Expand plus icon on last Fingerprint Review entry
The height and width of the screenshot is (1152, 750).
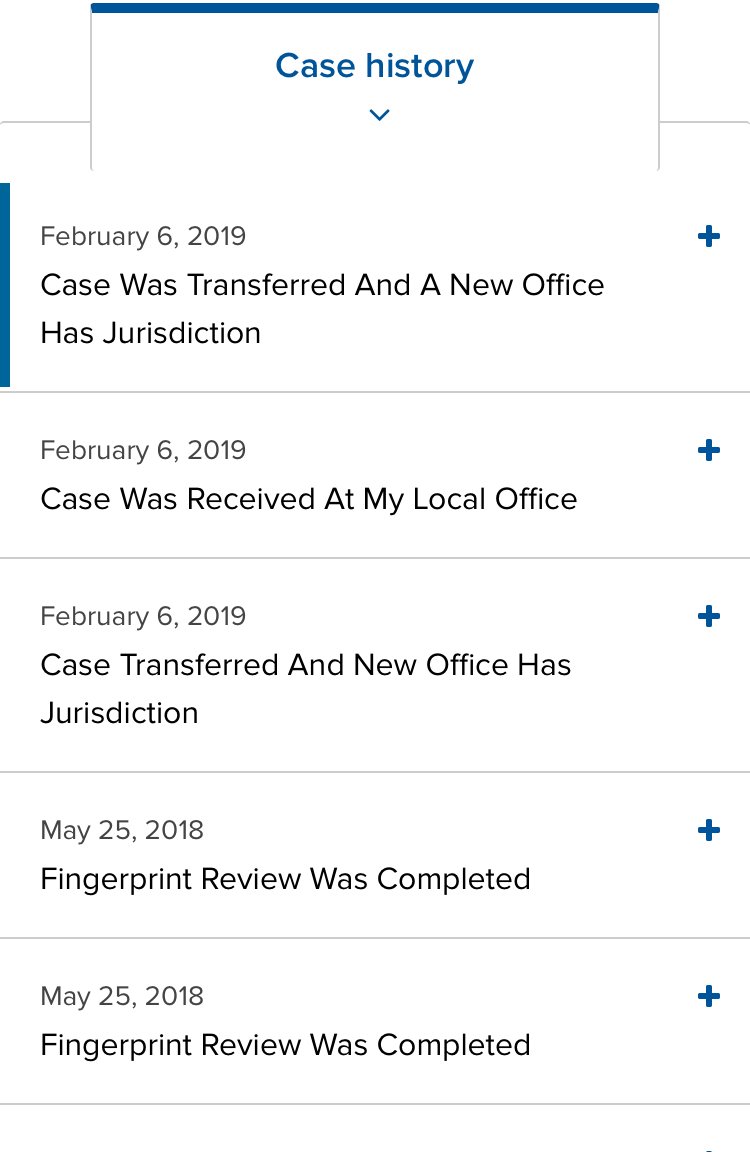708,996
